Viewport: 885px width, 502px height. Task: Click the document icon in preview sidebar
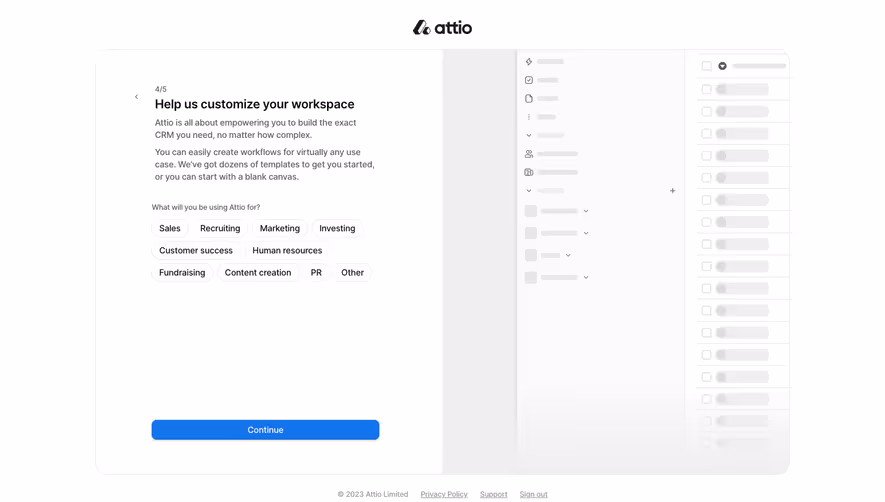529,98
